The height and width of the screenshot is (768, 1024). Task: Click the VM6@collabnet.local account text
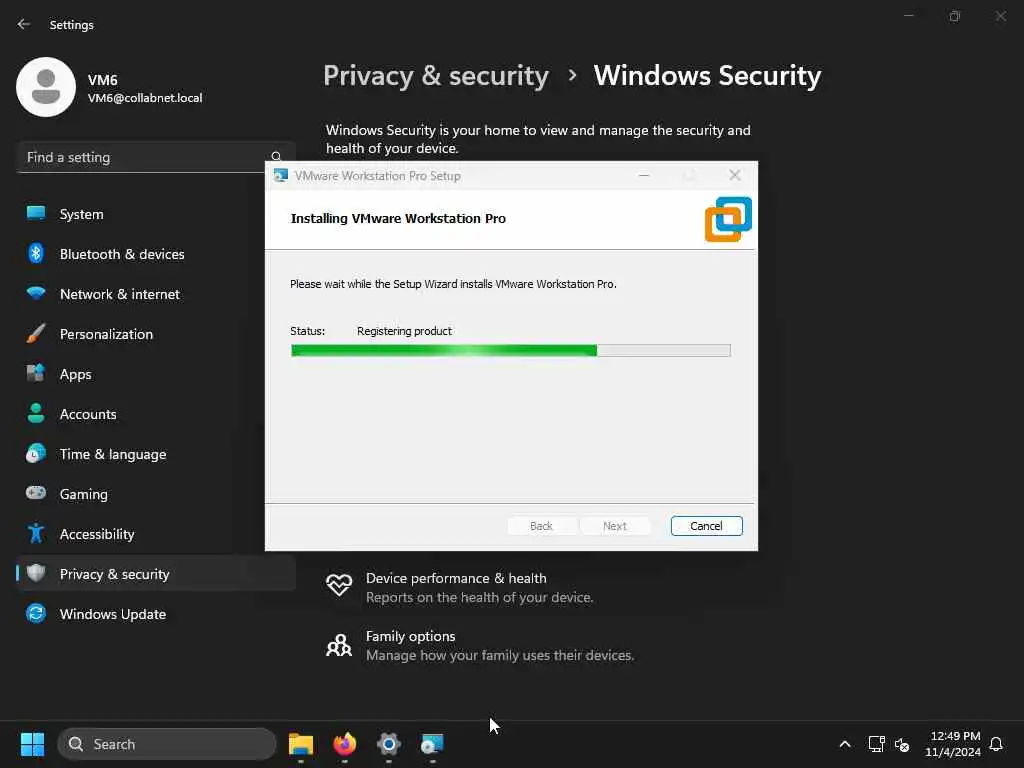(145, 98)
